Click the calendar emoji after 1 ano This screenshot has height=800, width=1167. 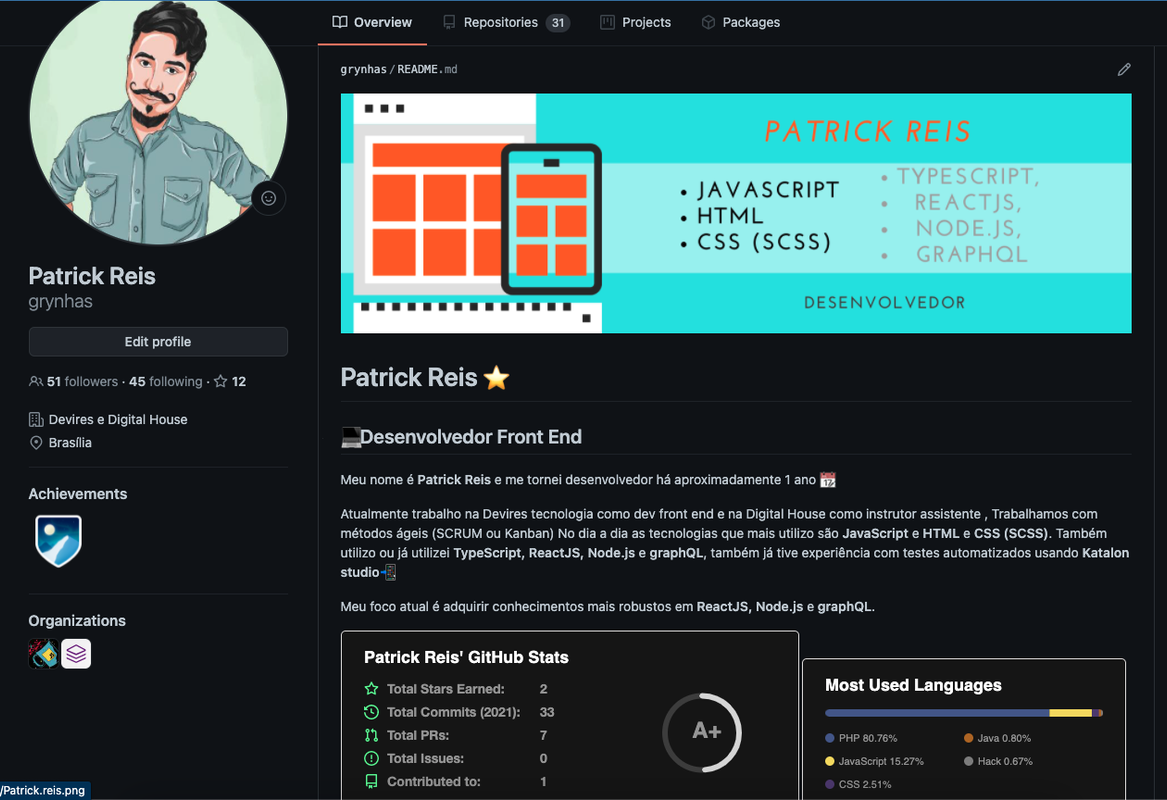828,480
